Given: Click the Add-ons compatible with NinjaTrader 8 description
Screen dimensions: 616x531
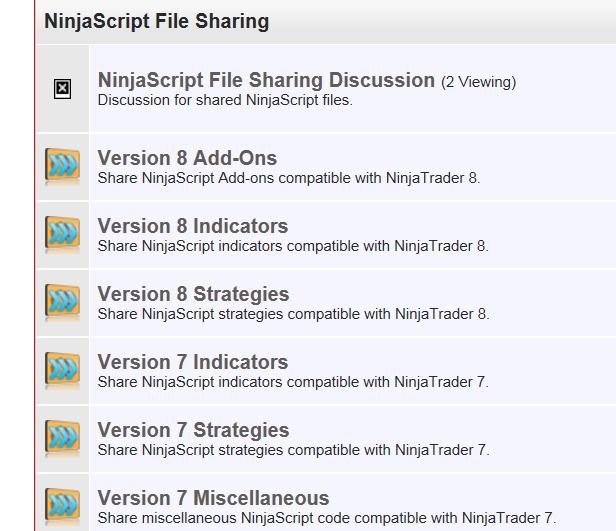Looking at the screenshot, I should click(x=289, y=178).
